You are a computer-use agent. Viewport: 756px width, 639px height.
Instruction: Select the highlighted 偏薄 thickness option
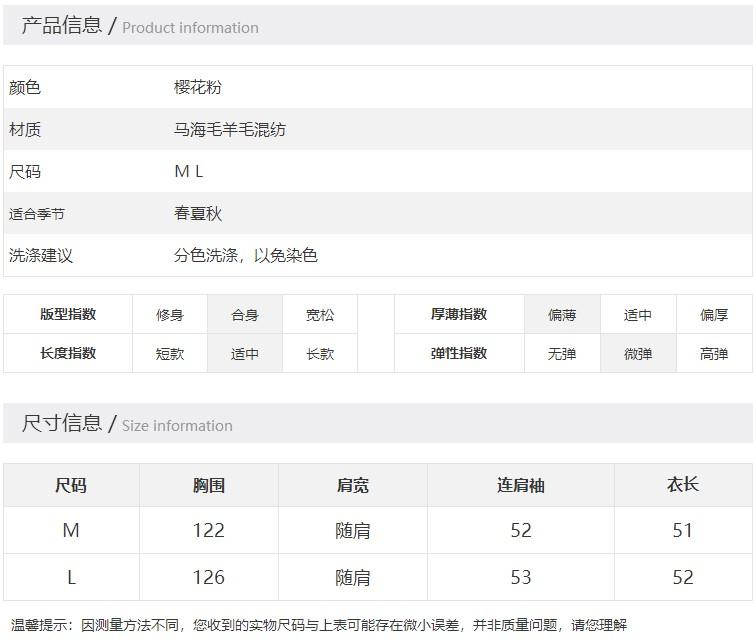pos(562,315)
